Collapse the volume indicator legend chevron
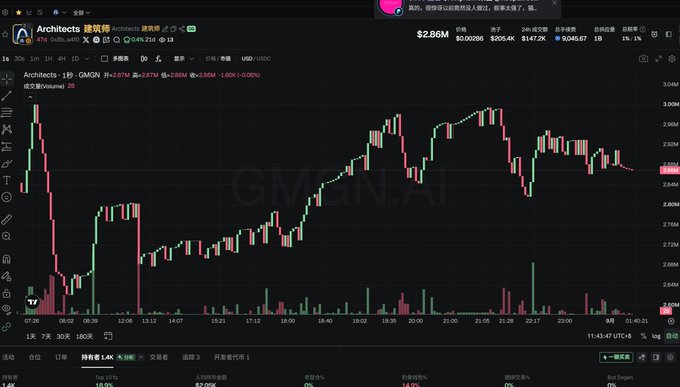Image resolution: width=680 pixels, height=387 pixels. 30,97
